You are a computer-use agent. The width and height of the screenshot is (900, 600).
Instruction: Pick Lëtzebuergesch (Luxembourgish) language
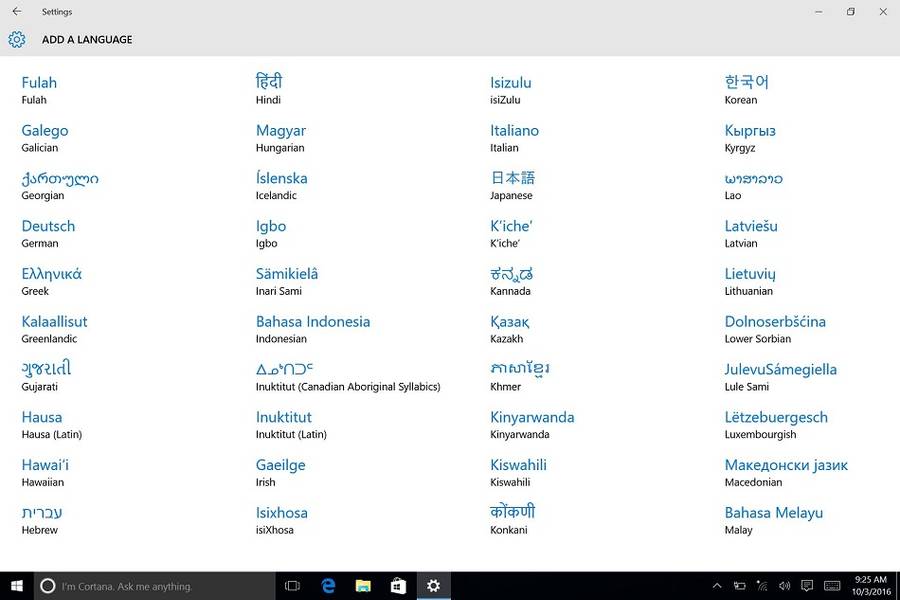[776, 418]
